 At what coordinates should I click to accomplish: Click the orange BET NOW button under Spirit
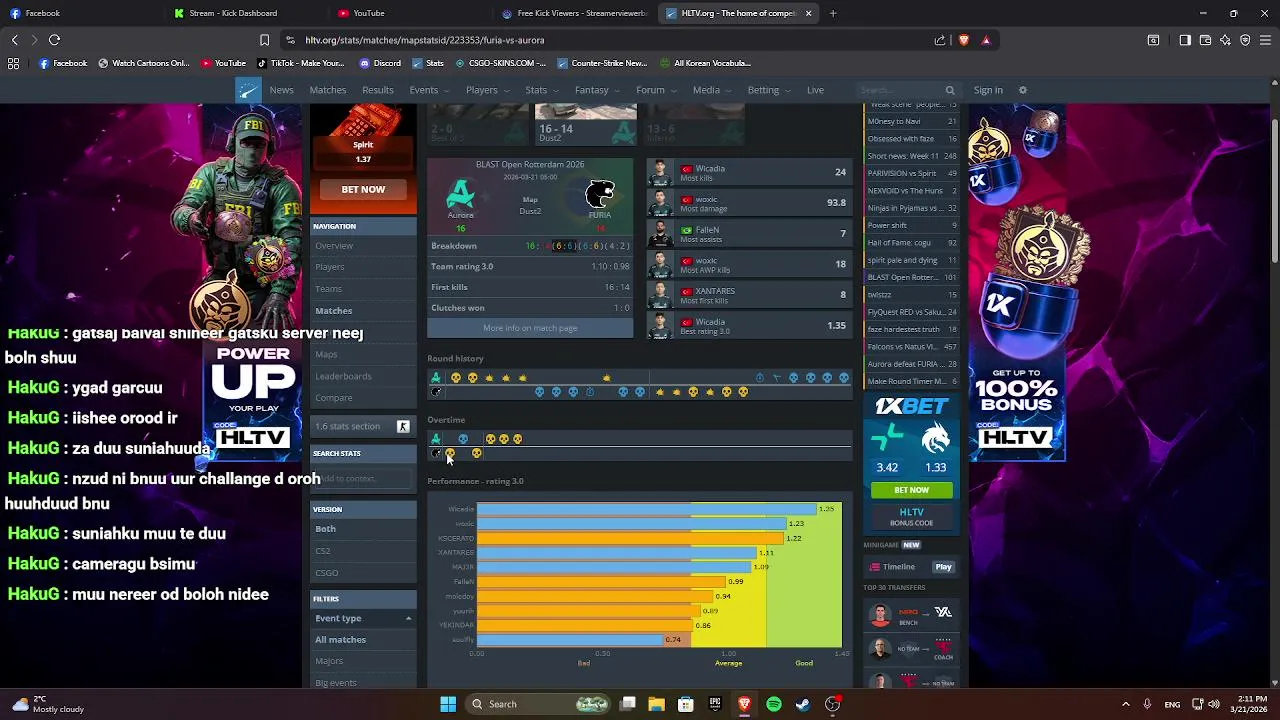[x=363, y=189]
